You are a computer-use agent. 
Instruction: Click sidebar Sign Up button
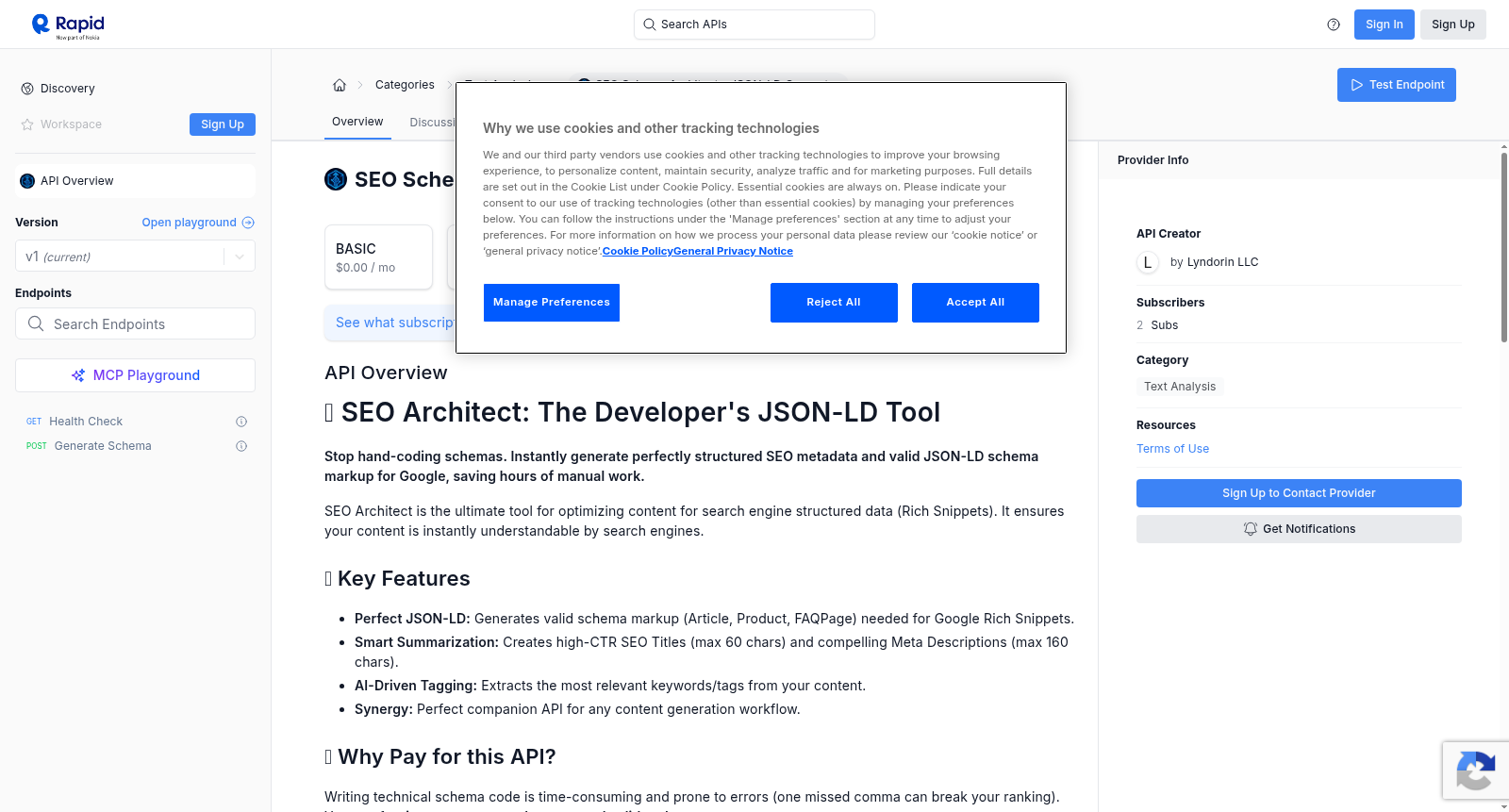click(223, 124)
